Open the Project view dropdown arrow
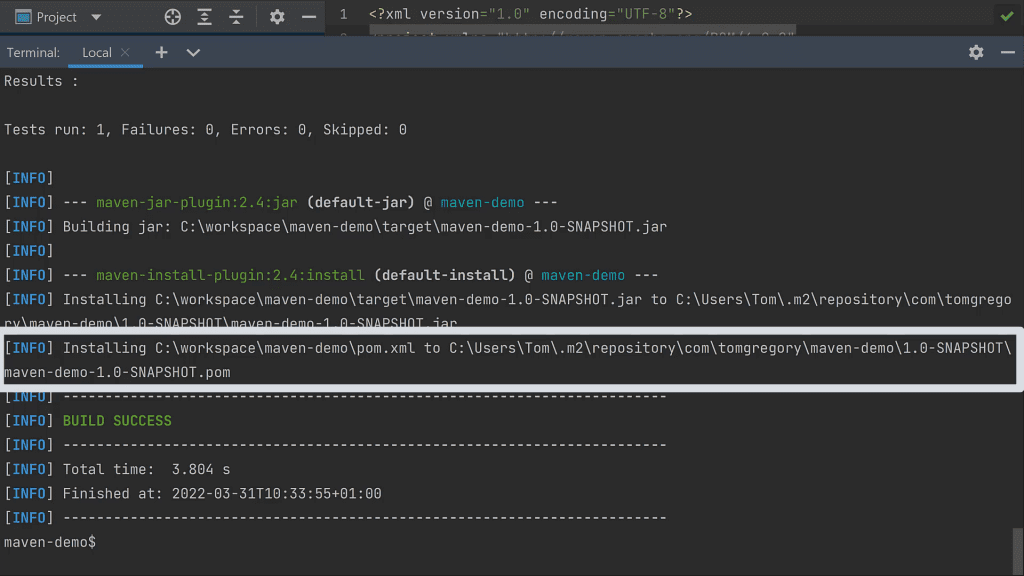The width and height of the screenshot is (1024, 576). [x=96, y=17]
